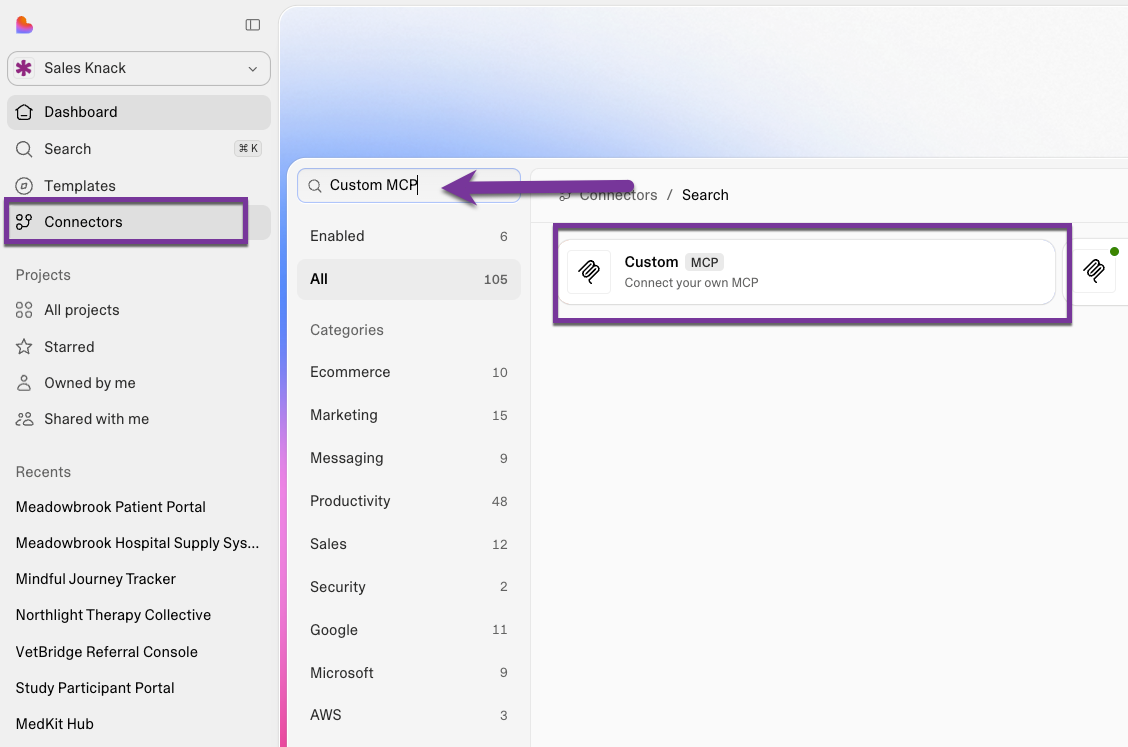
Task: Open Mindful Journey Tracker project
Action: [x=96, y=579]
